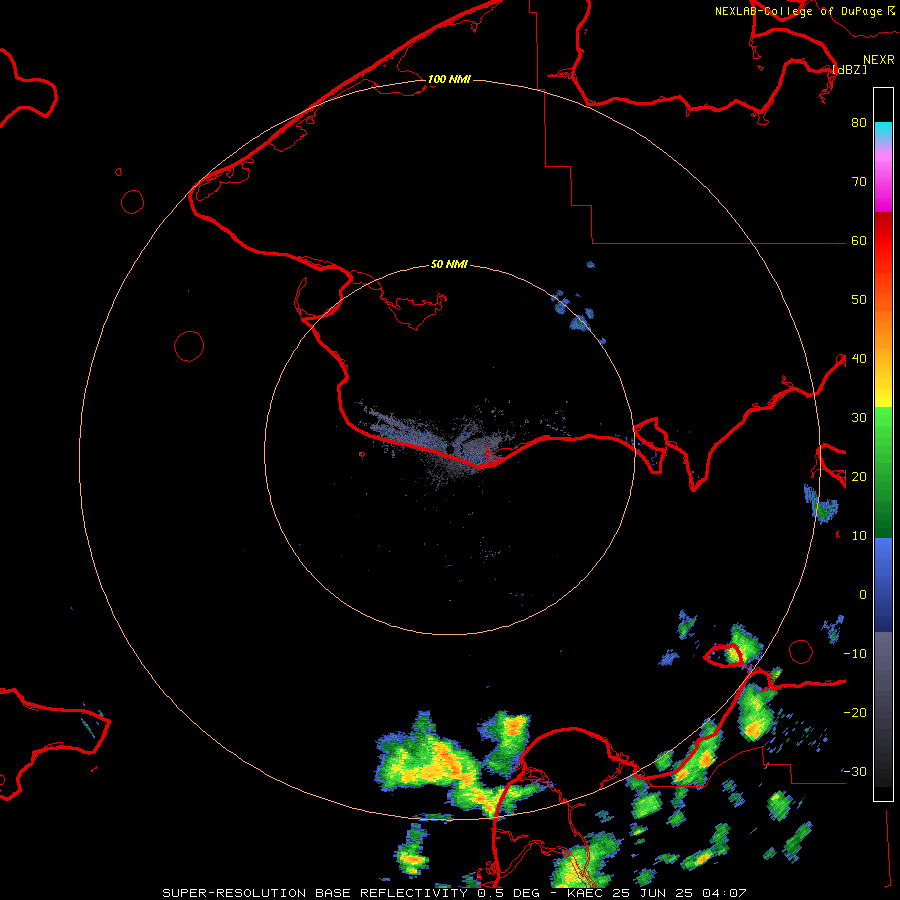Click the -10 value on the dBZ scale
This screenshot has height=900, width=900.
[855, 654]
